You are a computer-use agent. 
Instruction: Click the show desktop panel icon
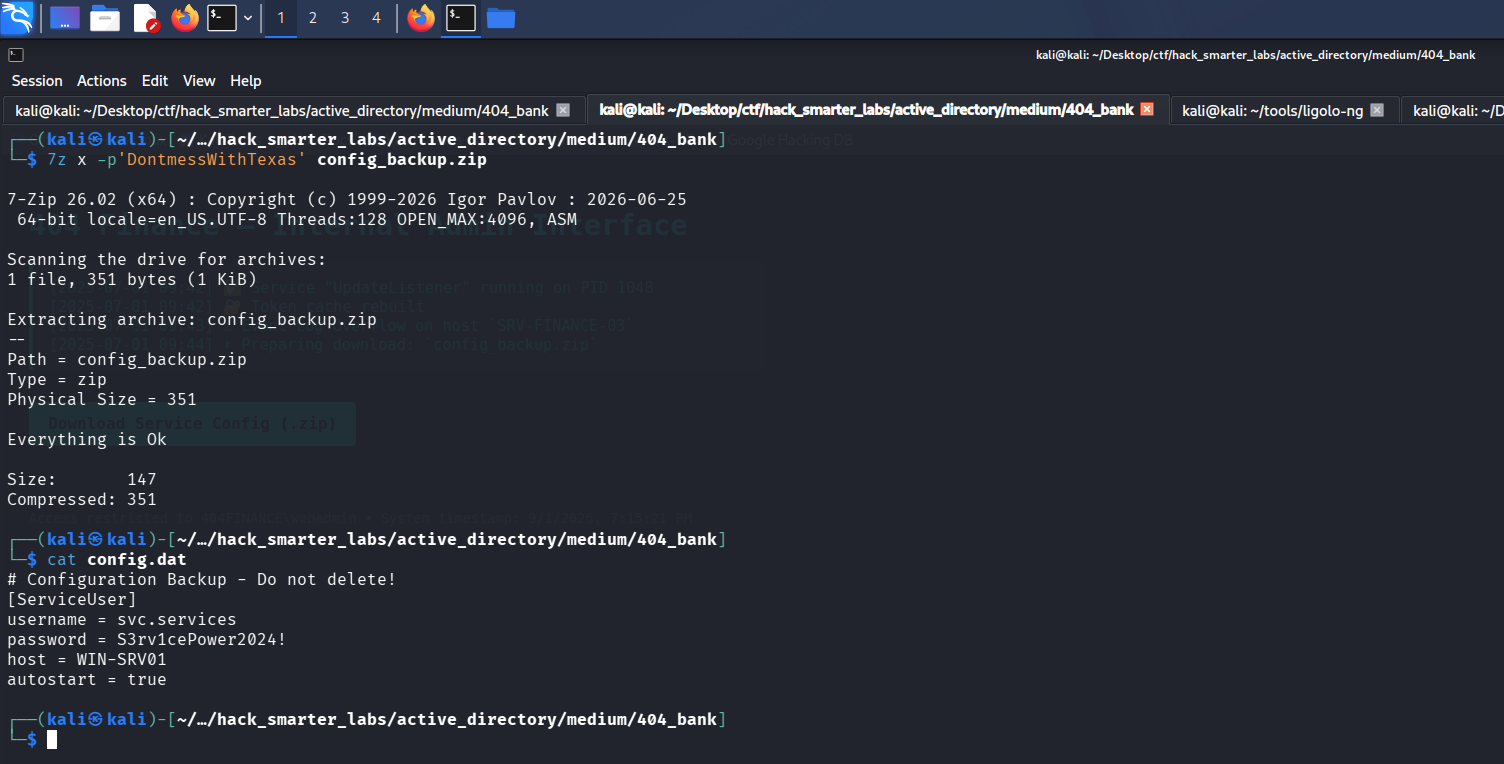(65, 17)
